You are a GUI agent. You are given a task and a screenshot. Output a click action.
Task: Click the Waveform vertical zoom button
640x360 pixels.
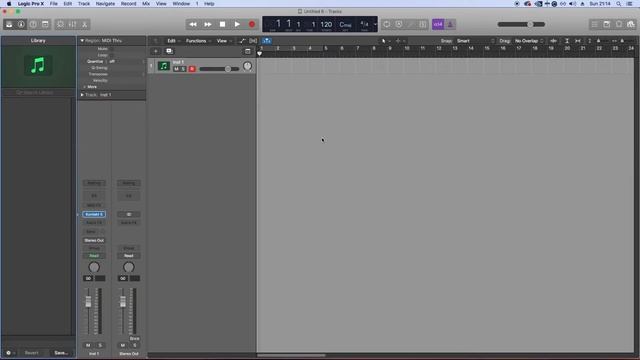tap(553, 41)
